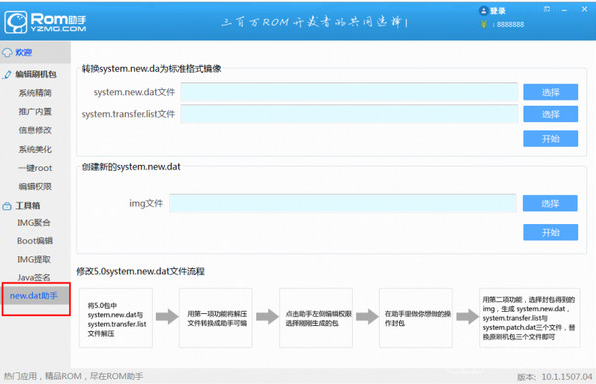Click the pen icon beside 编辑刷机包
Viewport: 596px width, 384px height.
pos(7,74)
